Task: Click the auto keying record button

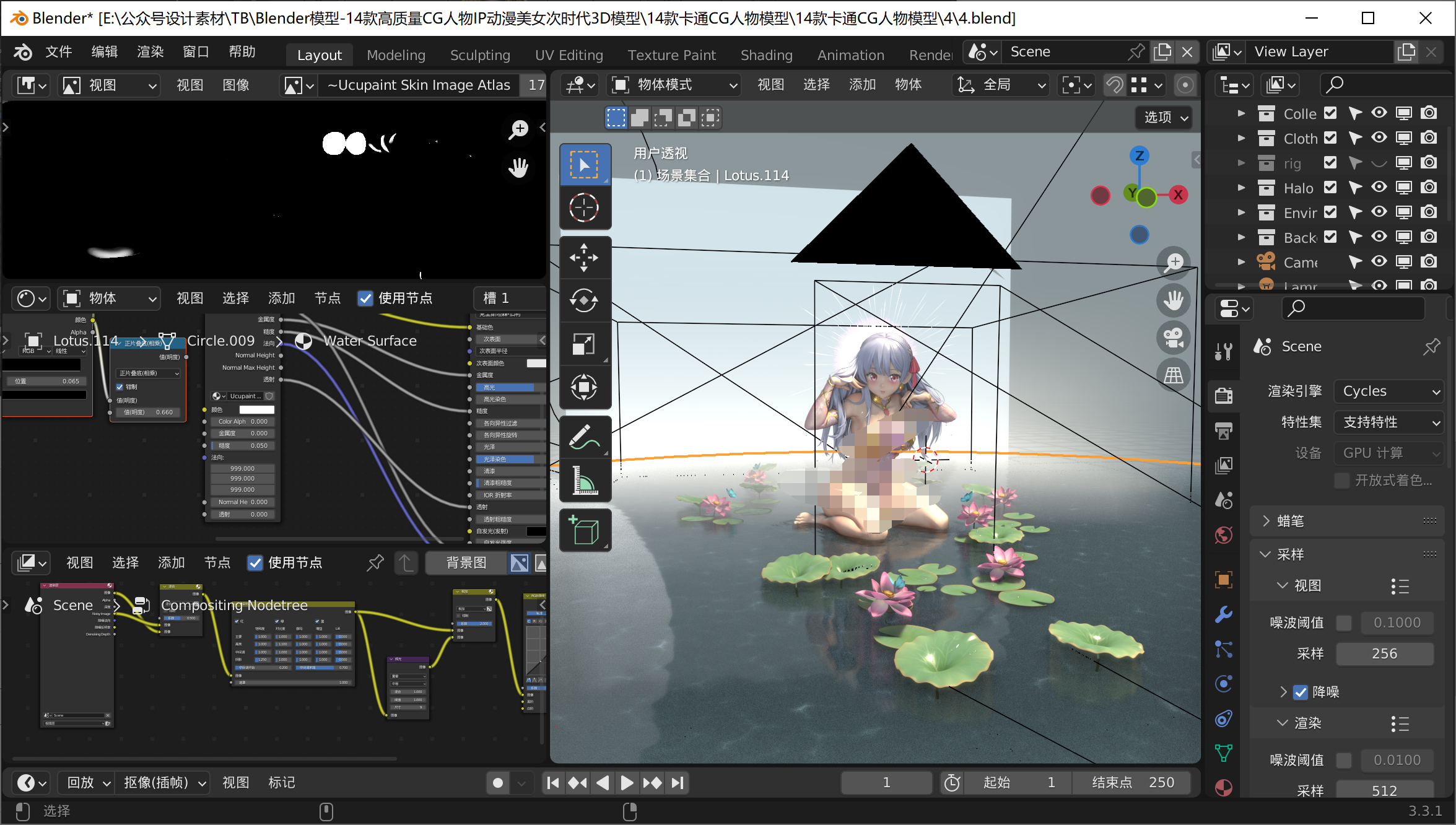Action: click(x=498, y=783)
